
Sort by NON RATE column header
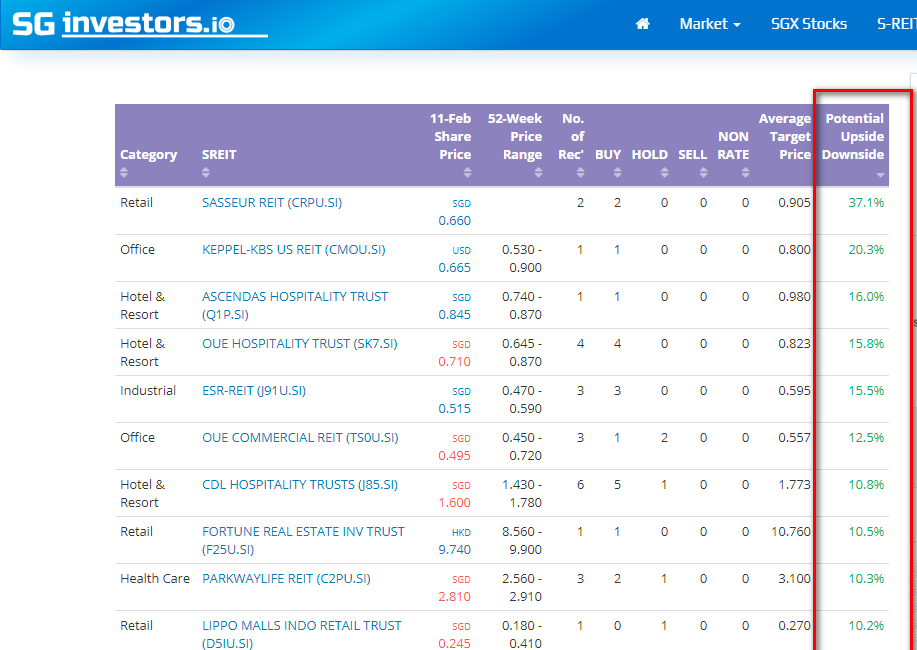click(733, 146)
